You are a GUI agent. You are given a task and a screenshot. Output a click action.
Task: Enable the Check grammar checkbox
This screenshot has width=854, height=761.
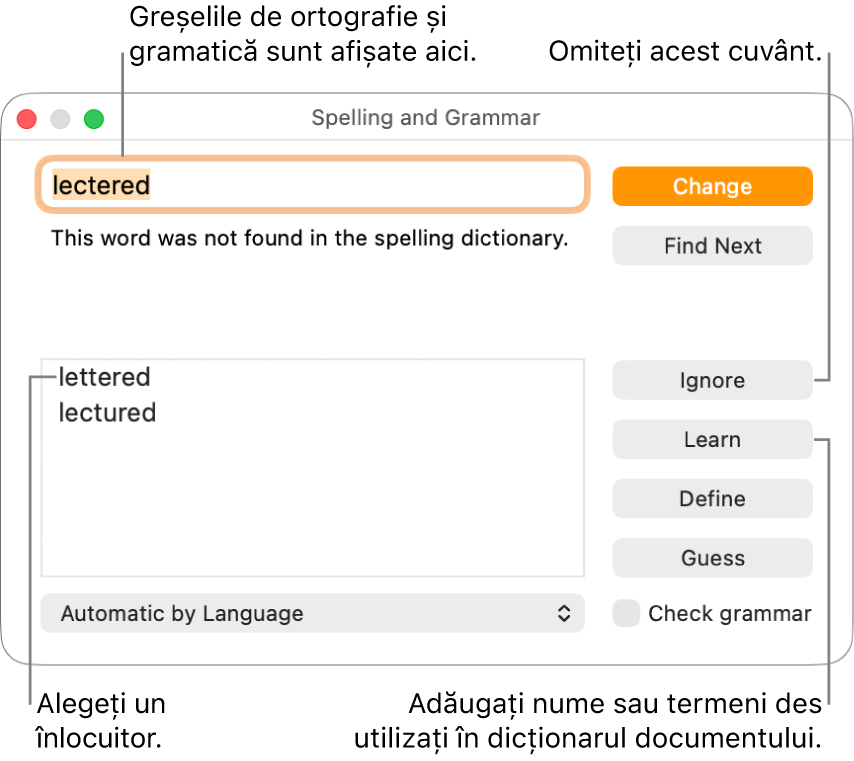(625, 613)
